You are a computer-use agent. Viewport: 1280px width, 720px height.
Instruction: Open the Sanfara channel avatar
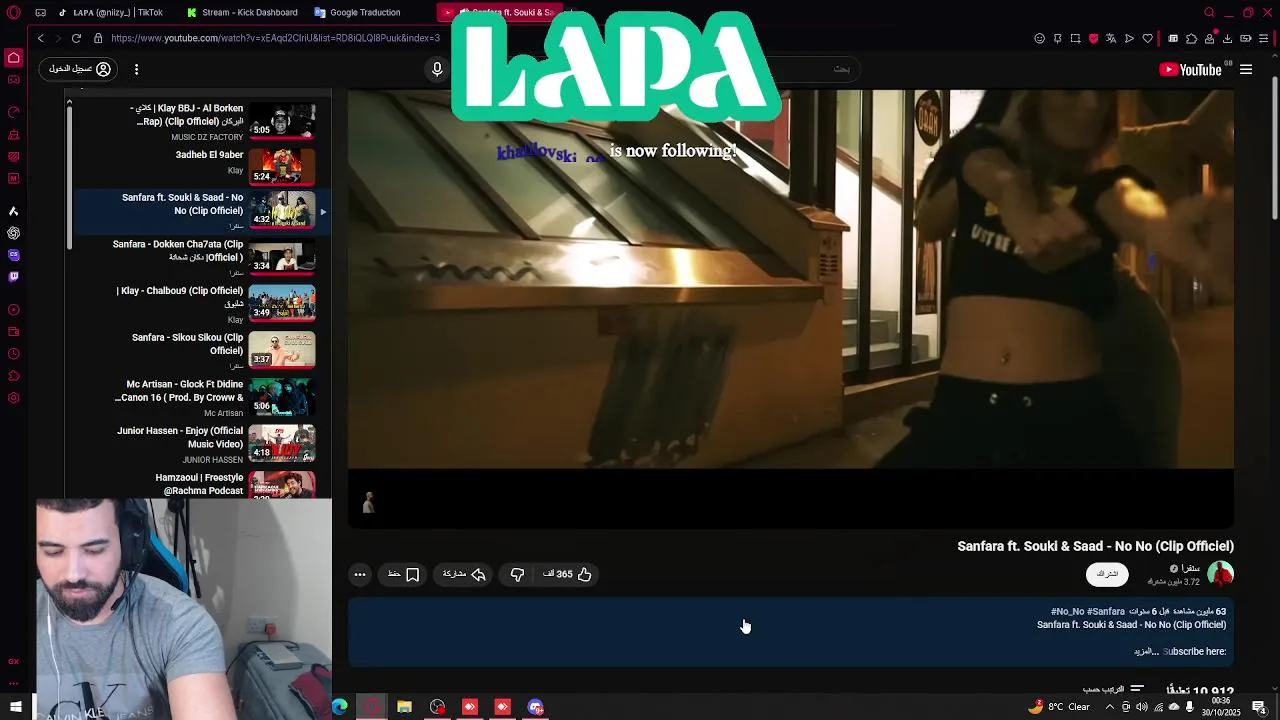point(1220,574)
